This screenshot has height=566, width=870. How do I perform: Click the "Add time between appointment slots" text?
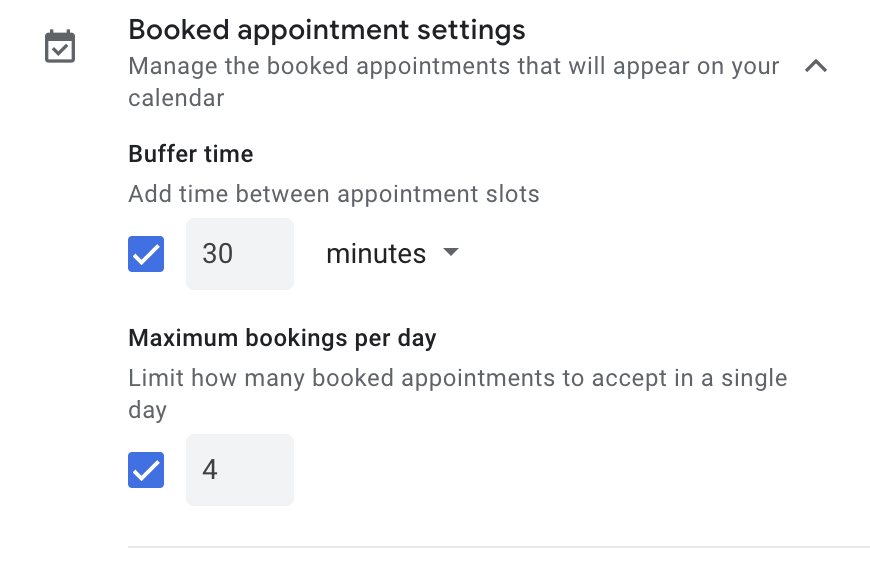pyautogui.click(x=334, y=194)
